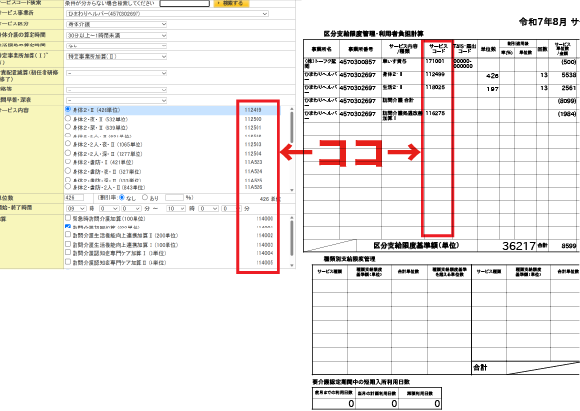The width and height of the screenshot is (580, 411).
Task: Focus the service code search input field
Action: click(x=185, y=3)
